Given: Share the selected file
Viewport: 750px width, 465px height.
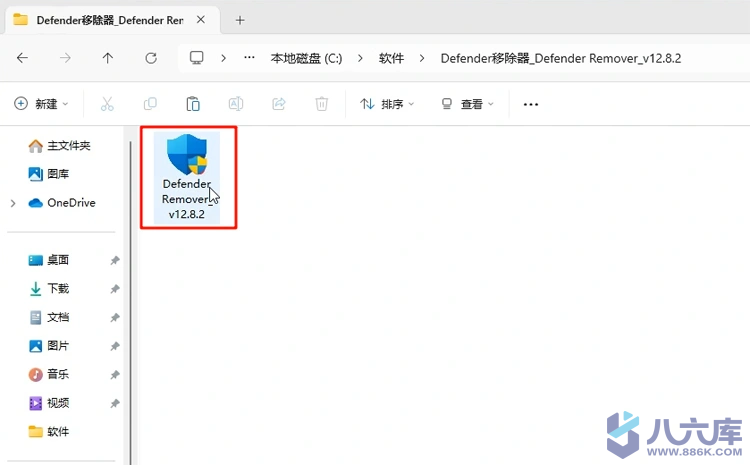Looking at the screenshot, I should tap(279, 104).
